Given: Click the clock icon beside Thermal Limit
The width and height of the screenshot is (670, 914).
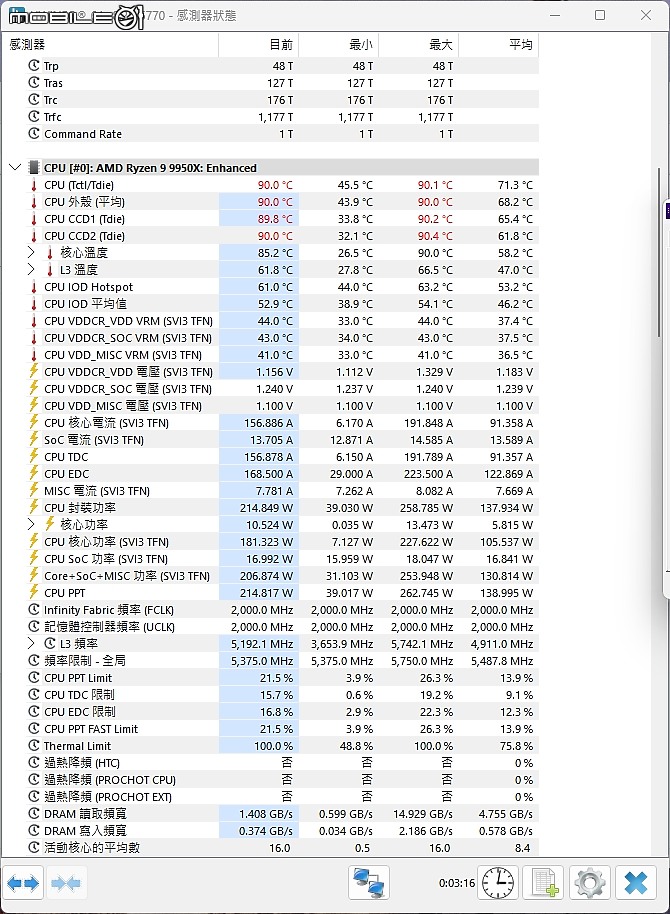Looking at the screenshot, I should (34, 746).
